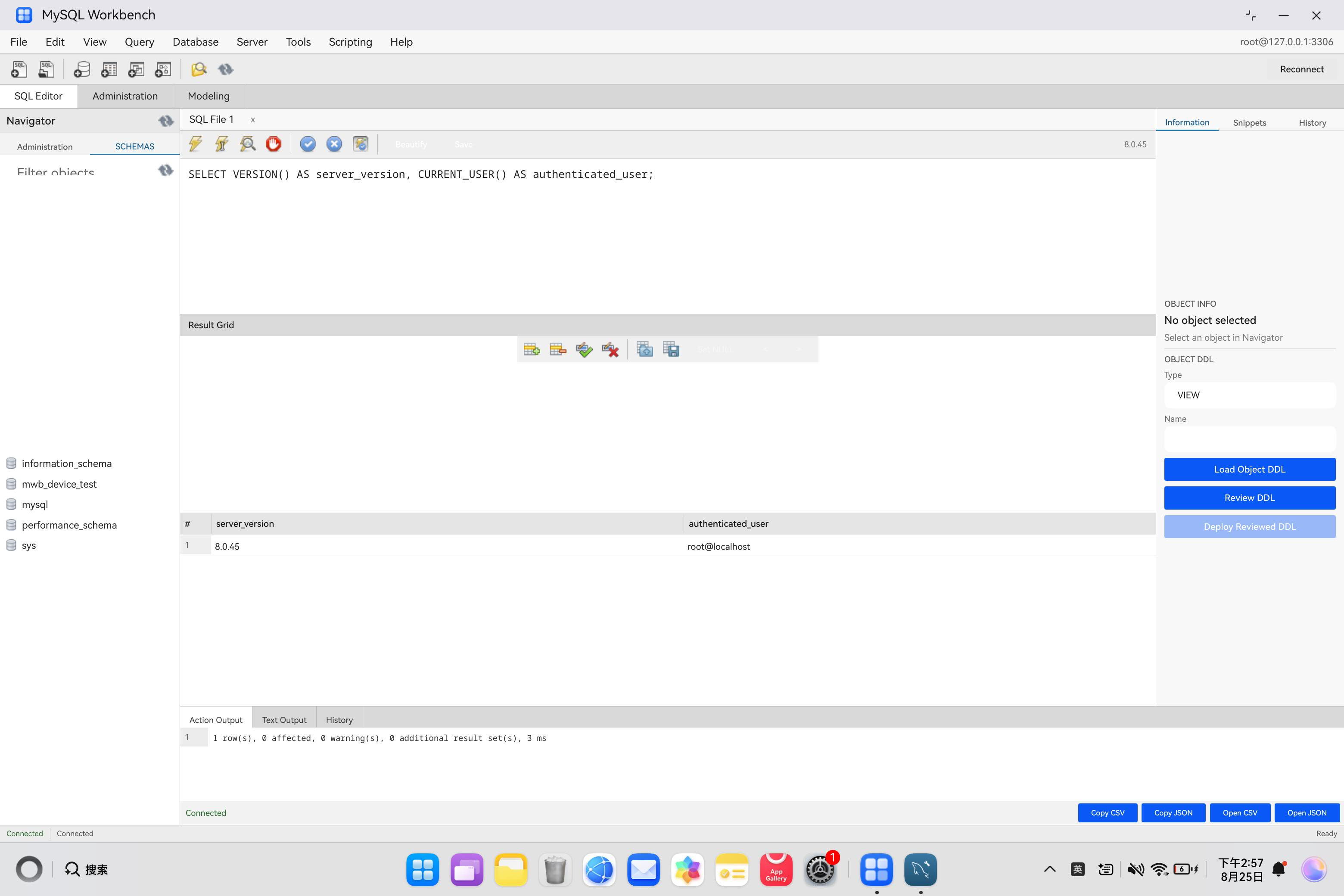Roll back the current transaction
Screen dimensions: 1344x896
click(334, 144)
